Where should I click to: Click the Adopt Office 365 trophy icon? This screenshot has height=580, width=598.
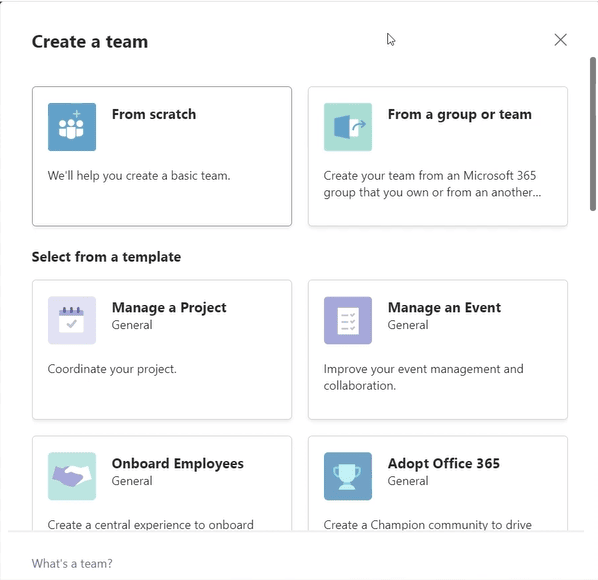(348, 476)
